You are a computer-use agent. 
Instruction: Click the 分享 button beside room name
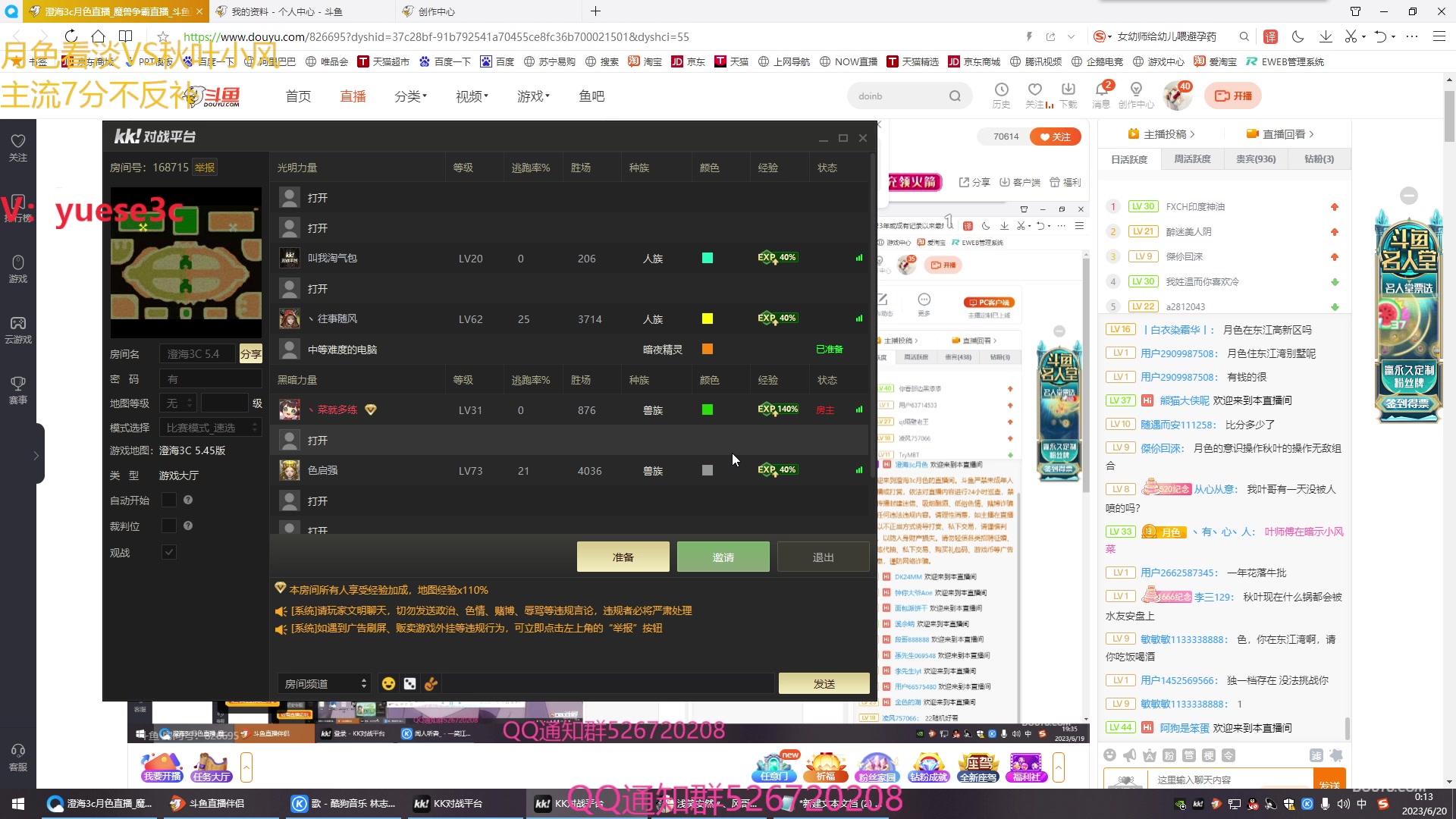pos(250,353)
